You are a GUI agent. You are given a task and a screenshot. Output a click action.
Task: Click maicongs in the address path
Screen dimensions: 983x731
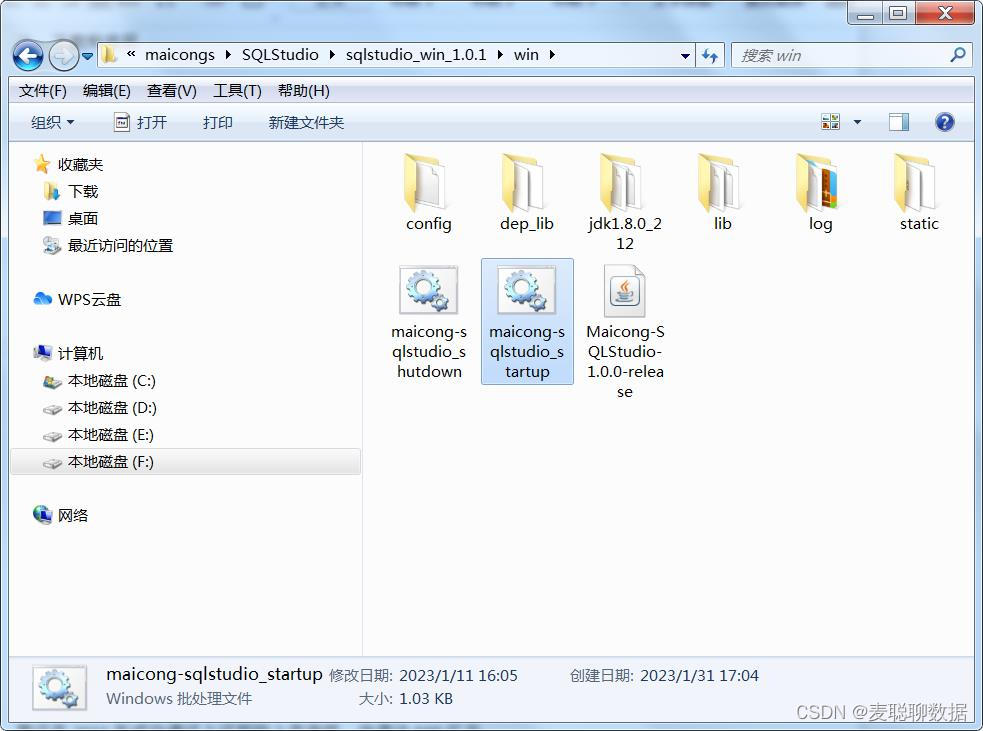pyautogui.click(x=180, y=55)
